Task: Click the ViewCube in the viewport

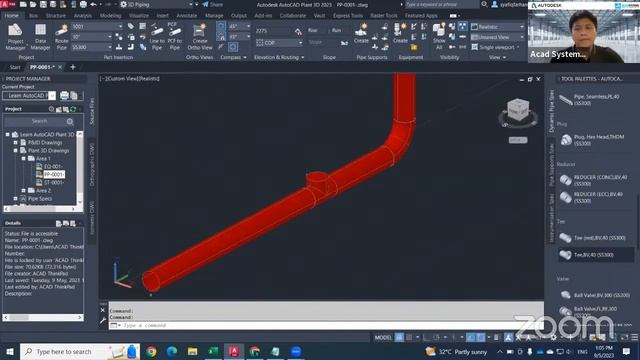Action: pyautogui.click(x=518, y=110)
